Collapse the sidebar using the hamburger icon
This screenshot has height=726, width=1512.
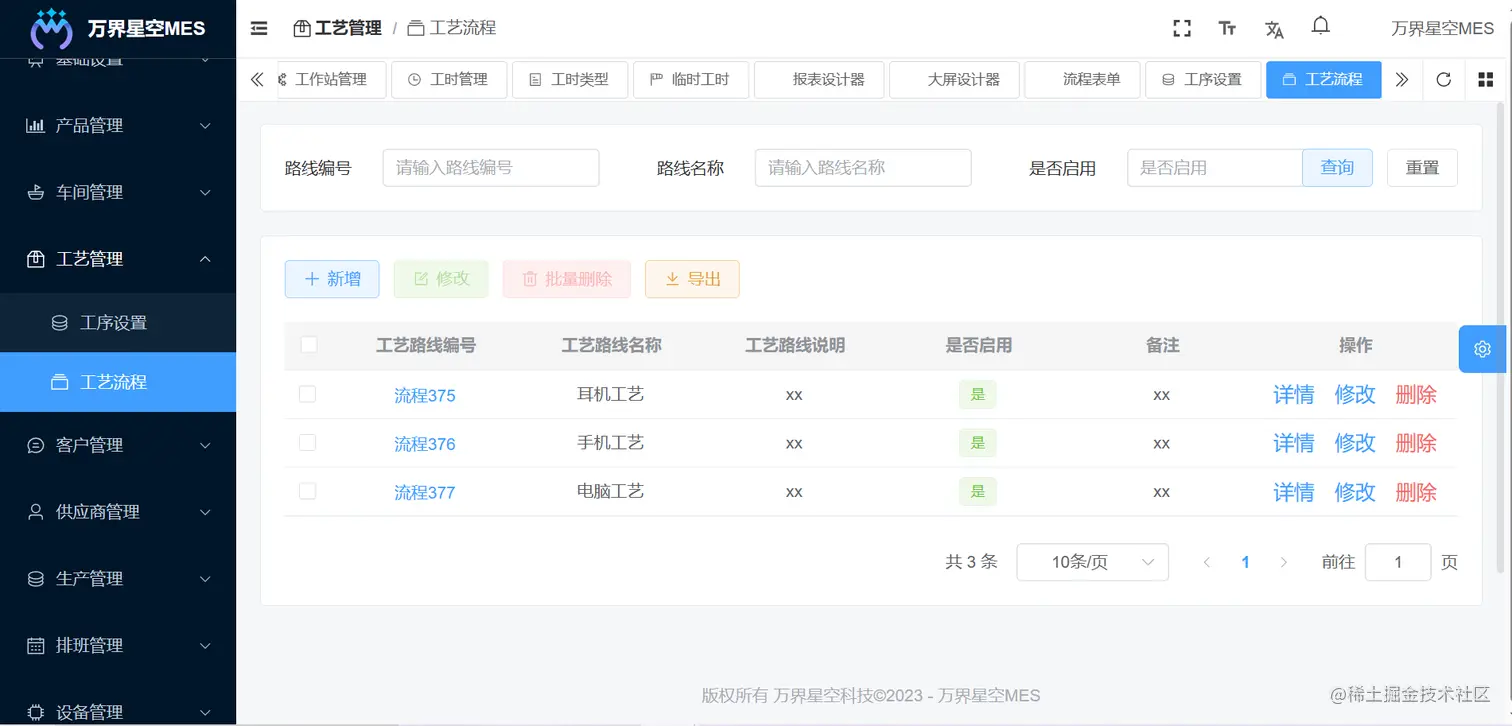click(258, 28)
